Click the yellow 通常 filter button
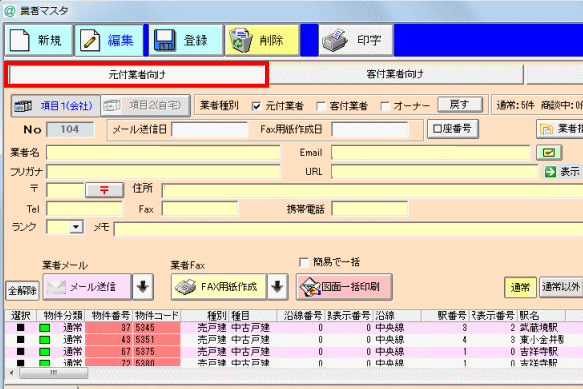The height and width of the screenshot is (389, 583). (520, 287)
